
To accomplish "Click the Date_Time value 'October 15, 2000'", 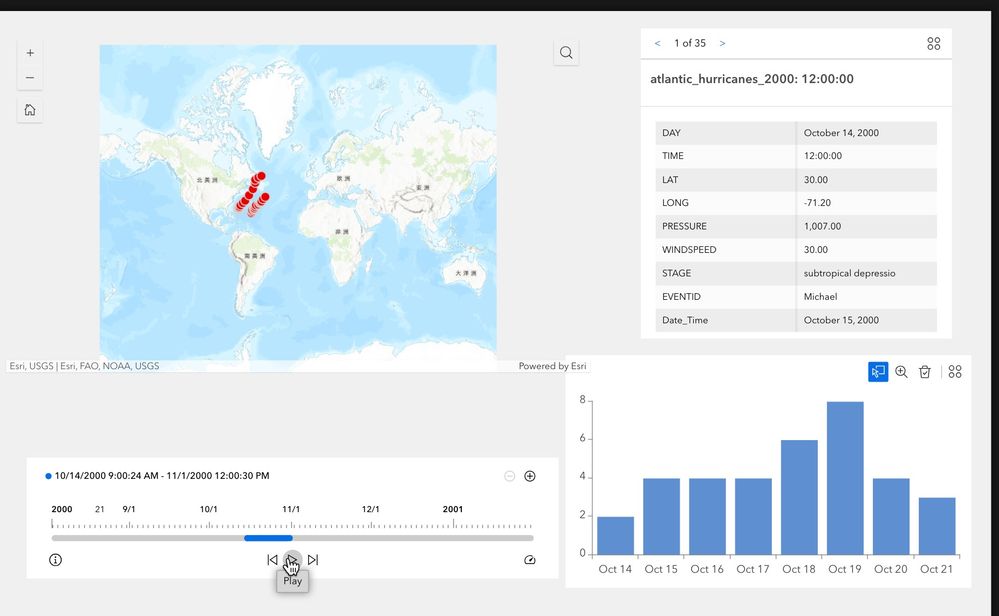I will click(841, 320).
